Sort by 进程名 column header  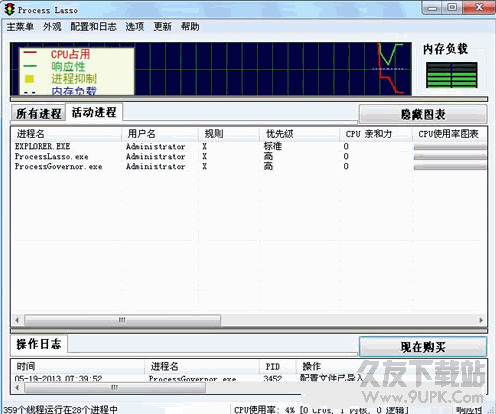click(x=67, y=134)
